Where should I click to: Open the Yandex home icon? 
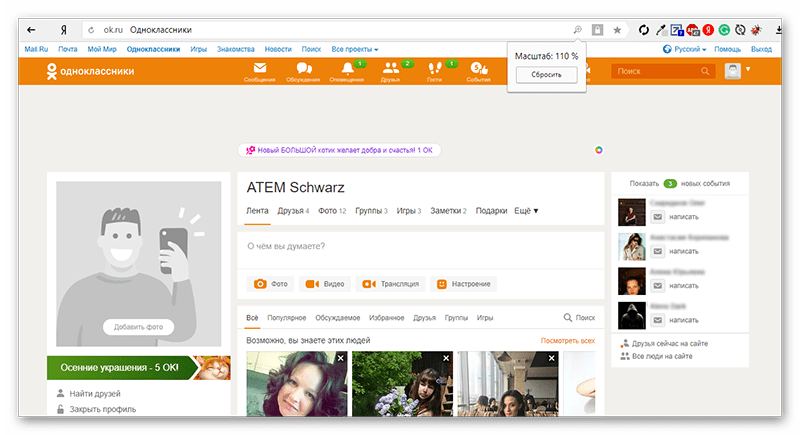[63, 30]
